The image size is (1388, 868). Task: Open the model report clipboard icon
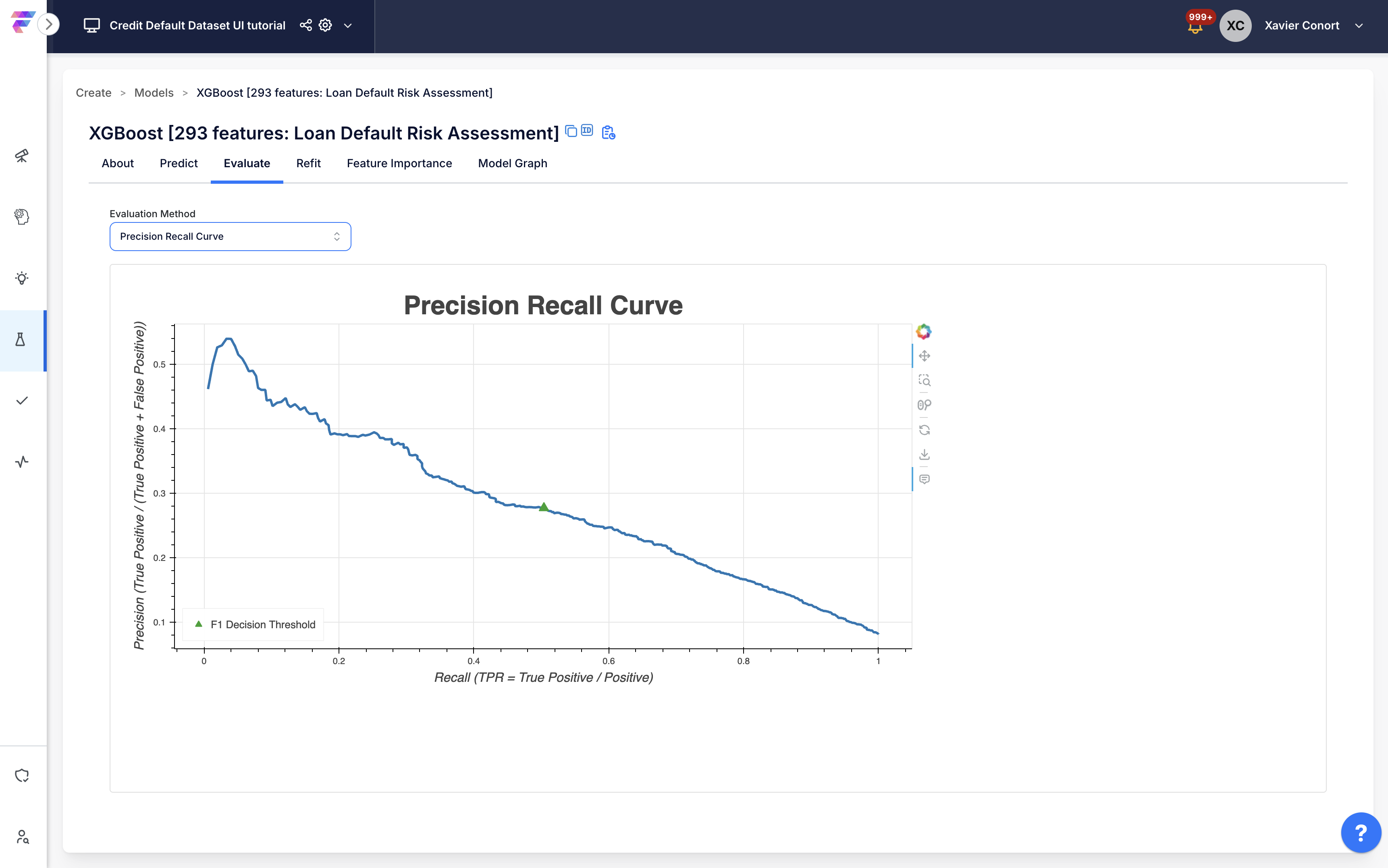click(608, 133)
